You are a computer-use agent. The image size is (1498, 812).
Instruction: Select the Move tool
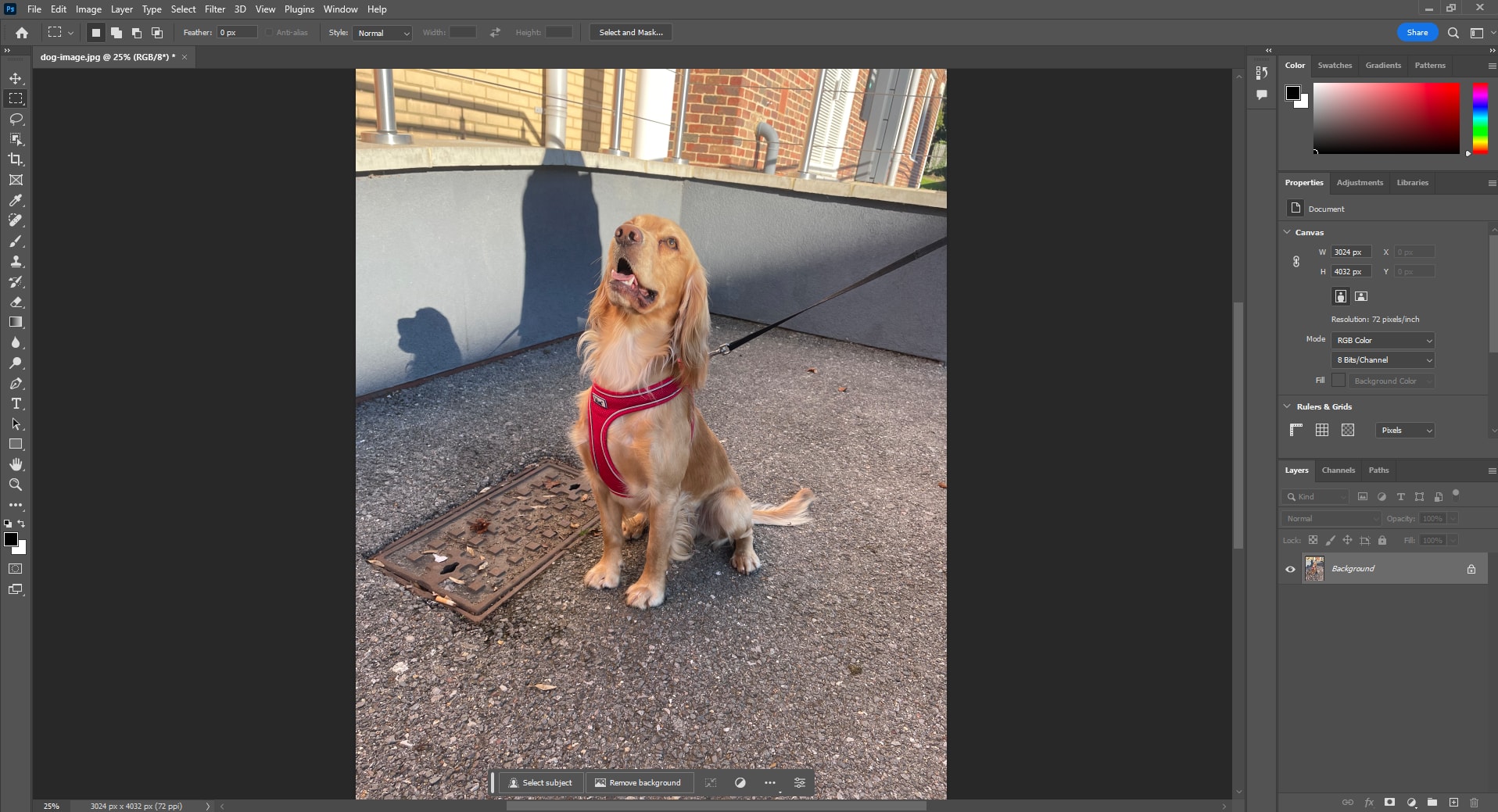click(16, 78)
